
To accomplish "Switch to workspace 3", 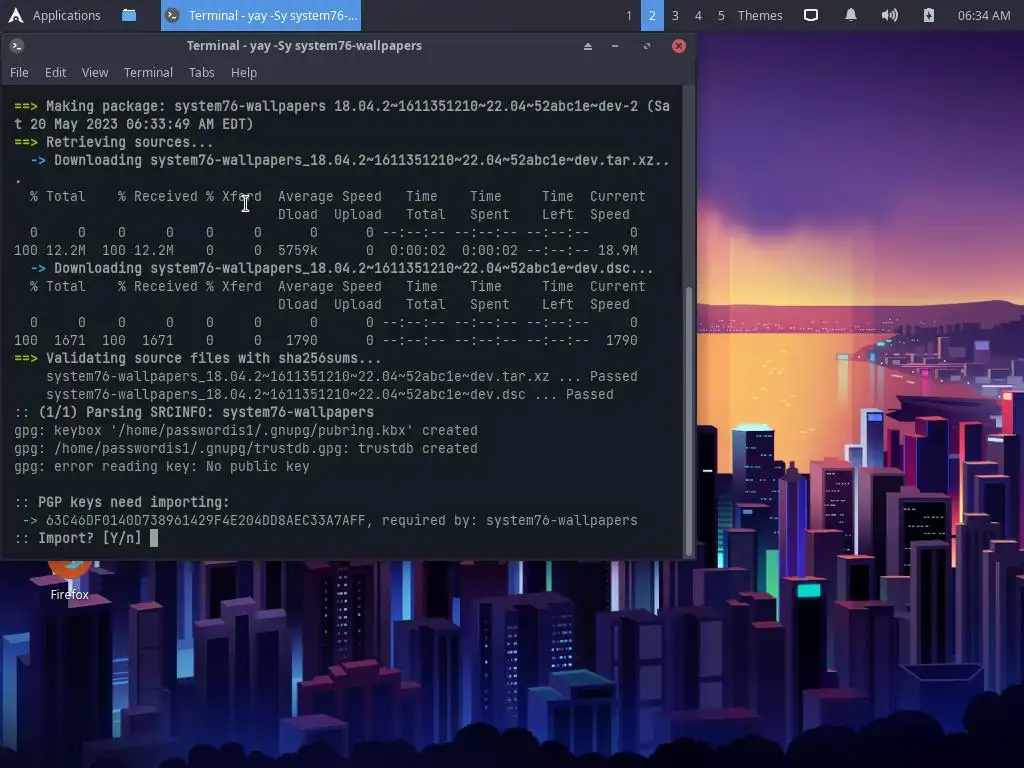I will click(x=675, y=15).
